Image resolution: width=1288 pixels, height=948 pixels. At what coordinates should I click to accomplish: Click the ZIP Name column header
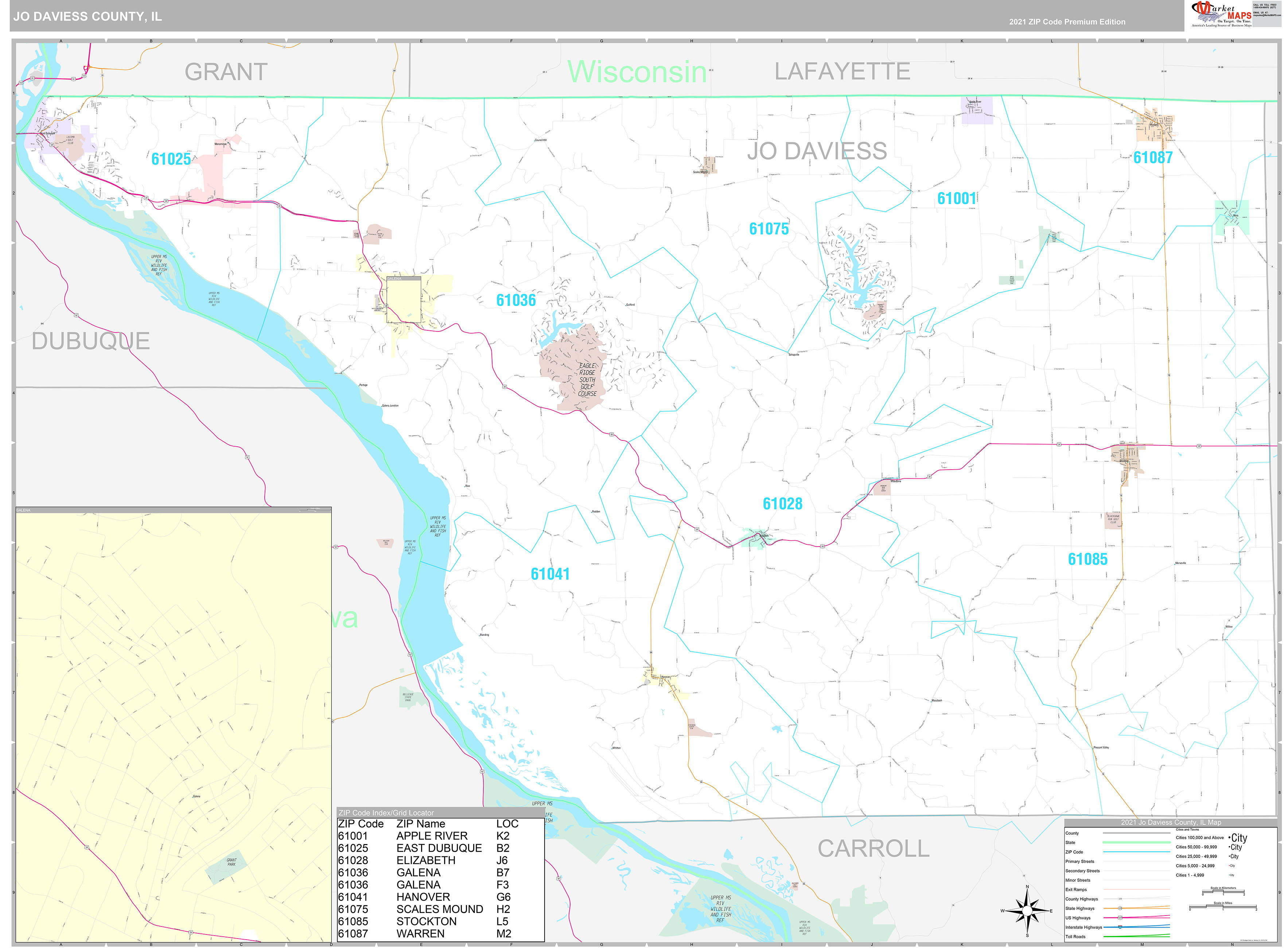pyautogui.click(x=421, y=823)
